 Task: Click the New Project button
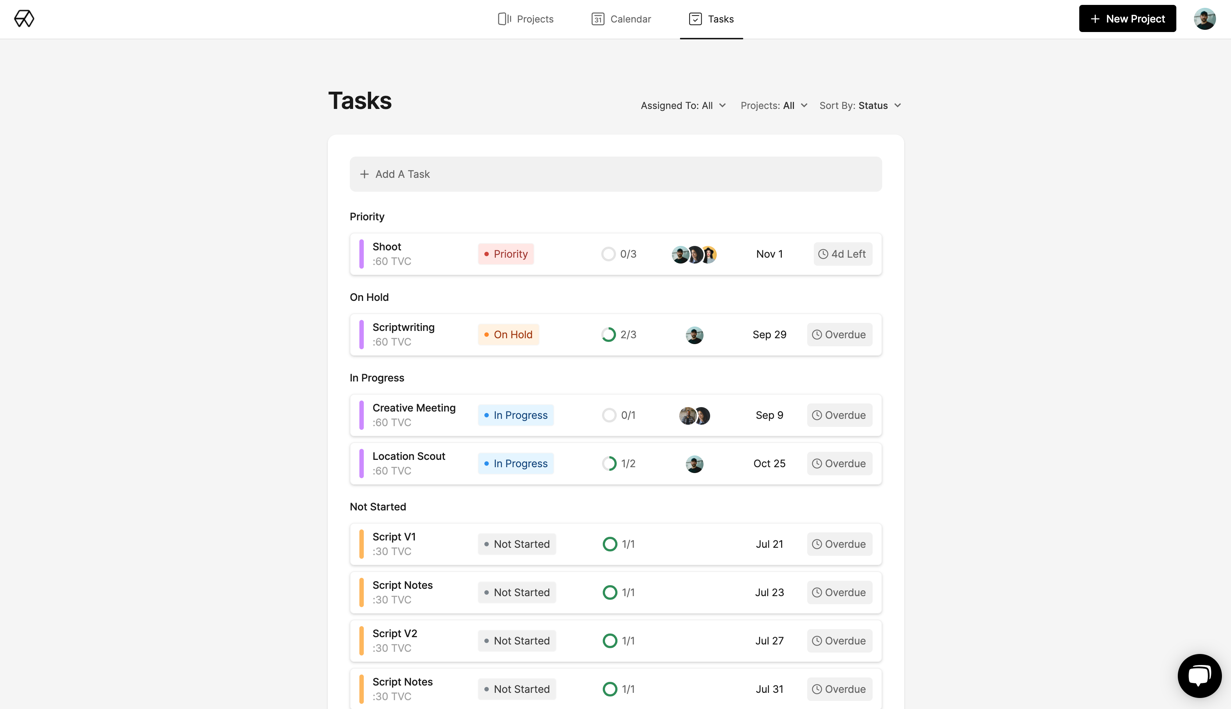(x=1127, y=19)
